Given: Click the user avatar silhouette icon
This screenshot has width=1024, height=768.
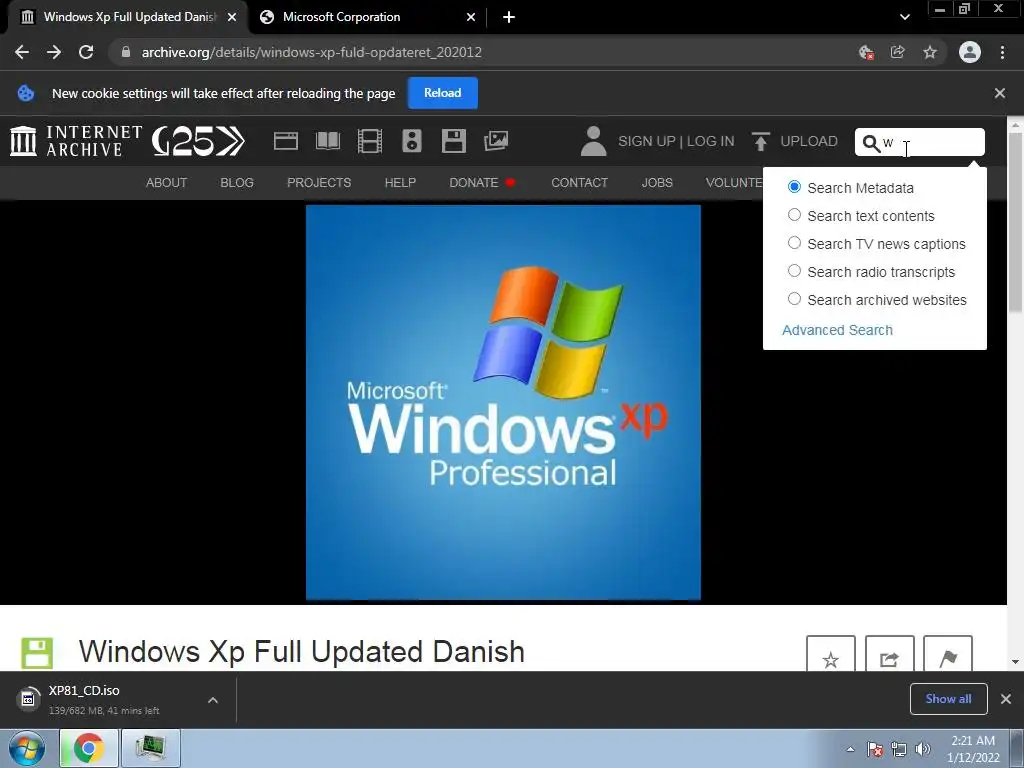Looking at the screenshot, I should tap(593, 141).
